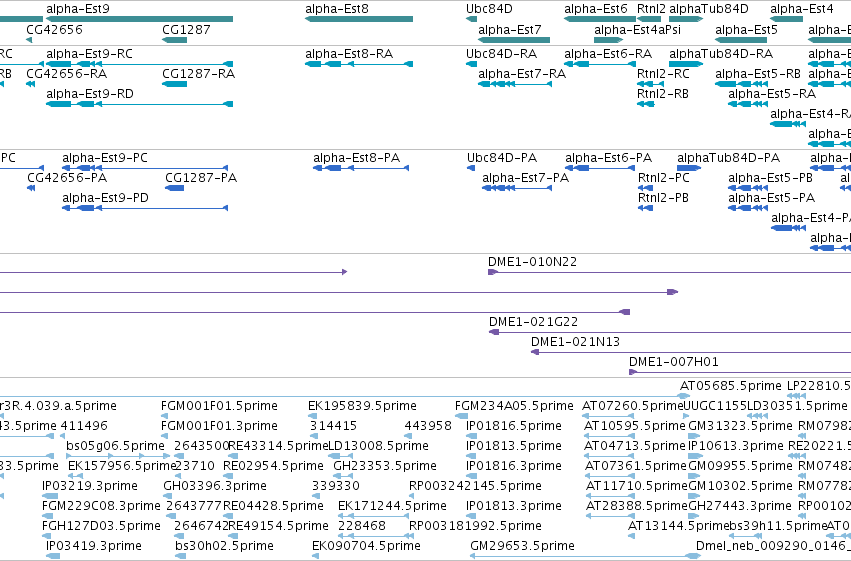Click the EK171244.5prime EST label

392,506
